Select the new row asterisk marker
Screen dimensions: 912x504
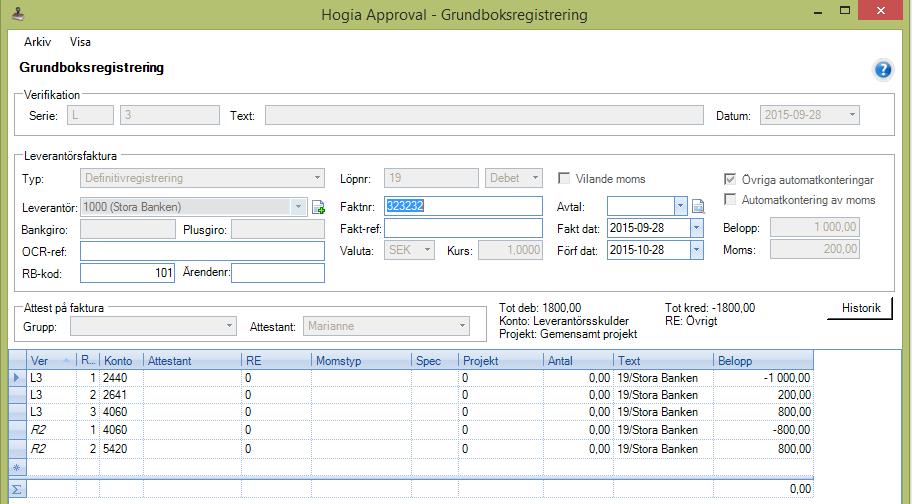(17, 467)
